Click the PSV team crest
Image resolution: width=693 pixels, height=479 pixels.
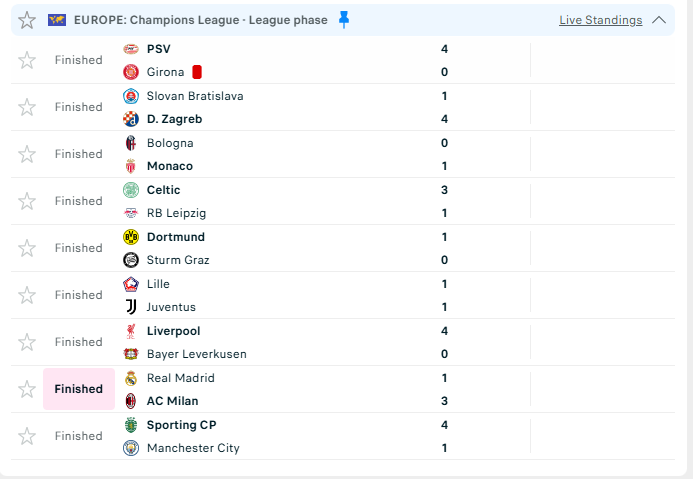coord(131,49)
